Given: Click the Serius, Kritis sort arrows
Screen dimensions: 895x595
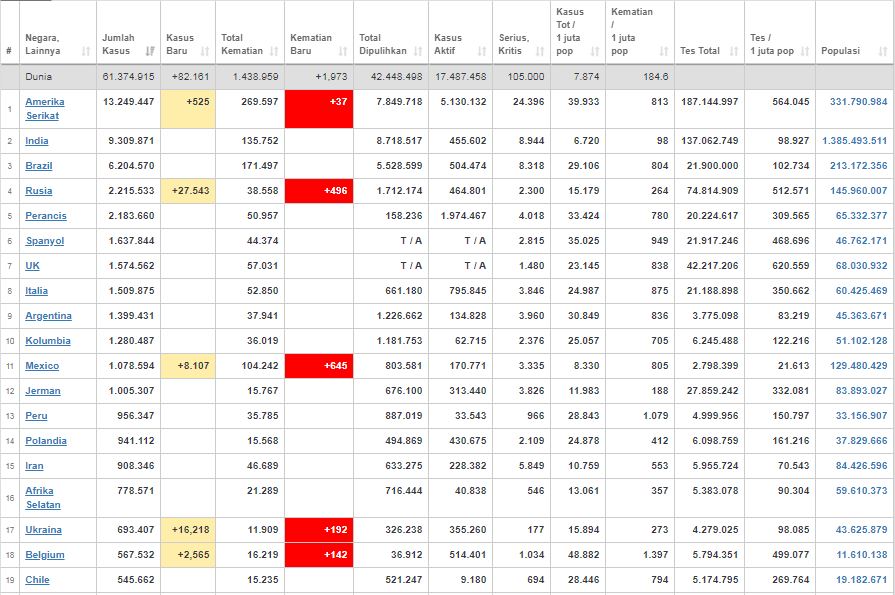Looking at the screenshot, I should (x=541, y=51).
